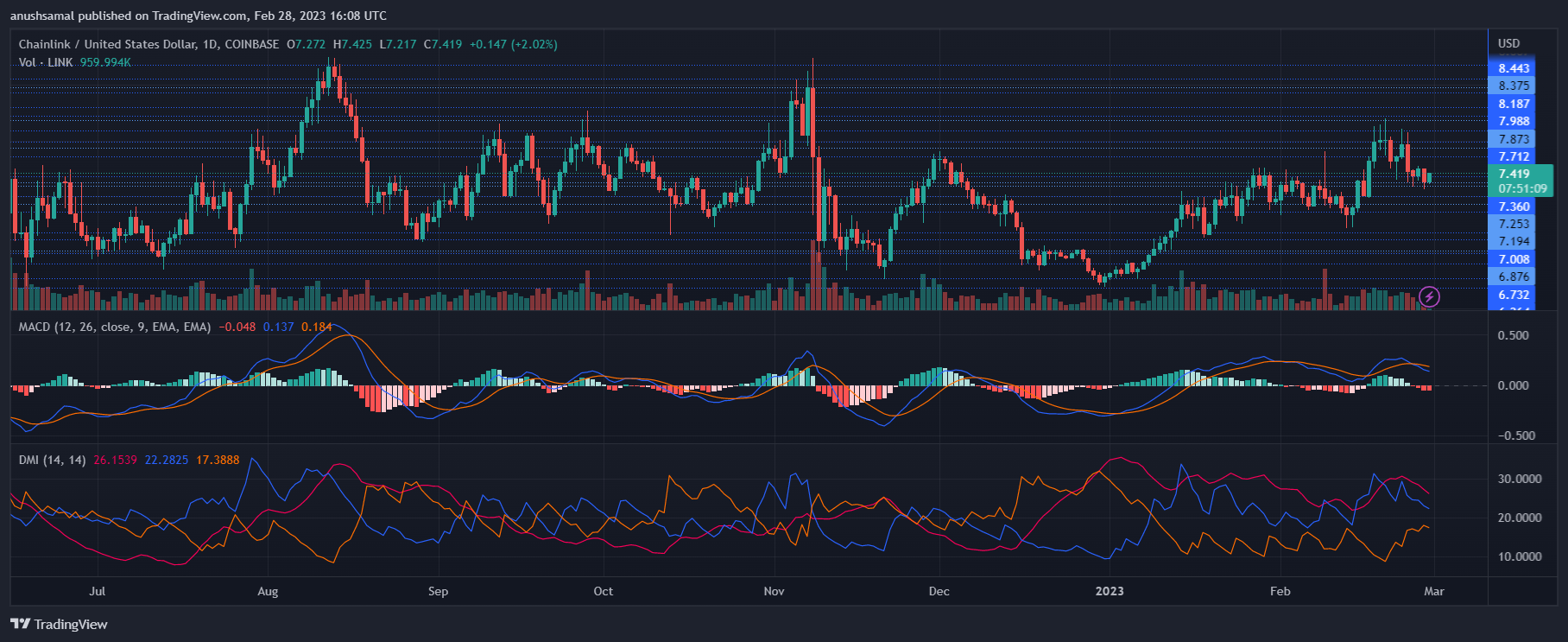Click the 7.008 price level label

tap(1513, 259)
